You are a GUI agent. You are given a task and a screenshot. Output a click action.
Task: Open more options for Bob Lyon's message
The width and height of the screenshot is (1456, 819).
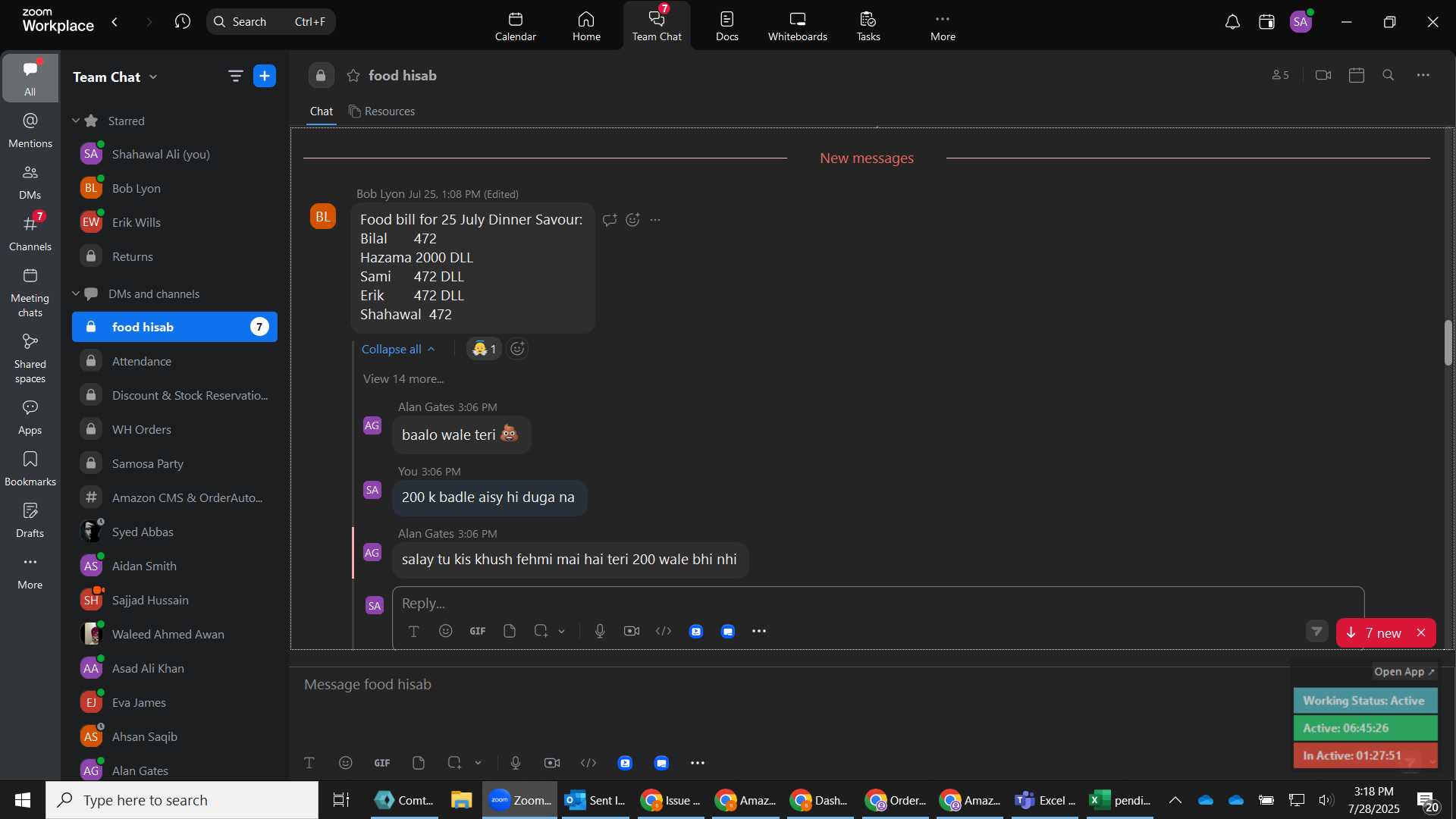[656, 220]
